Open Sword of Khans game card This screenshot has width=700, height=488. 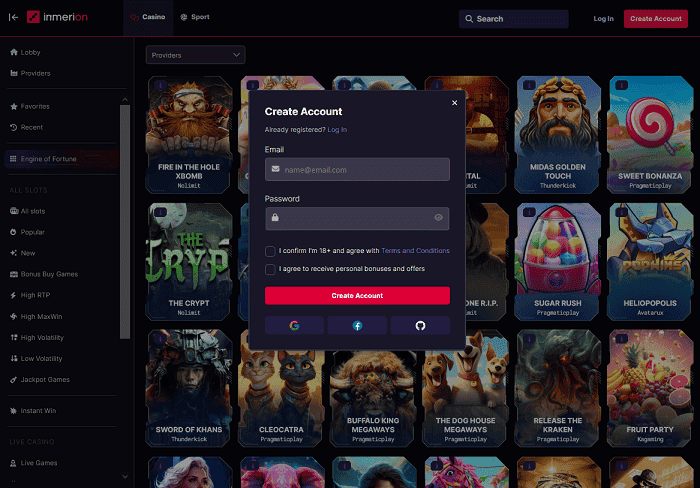point(189,388)
